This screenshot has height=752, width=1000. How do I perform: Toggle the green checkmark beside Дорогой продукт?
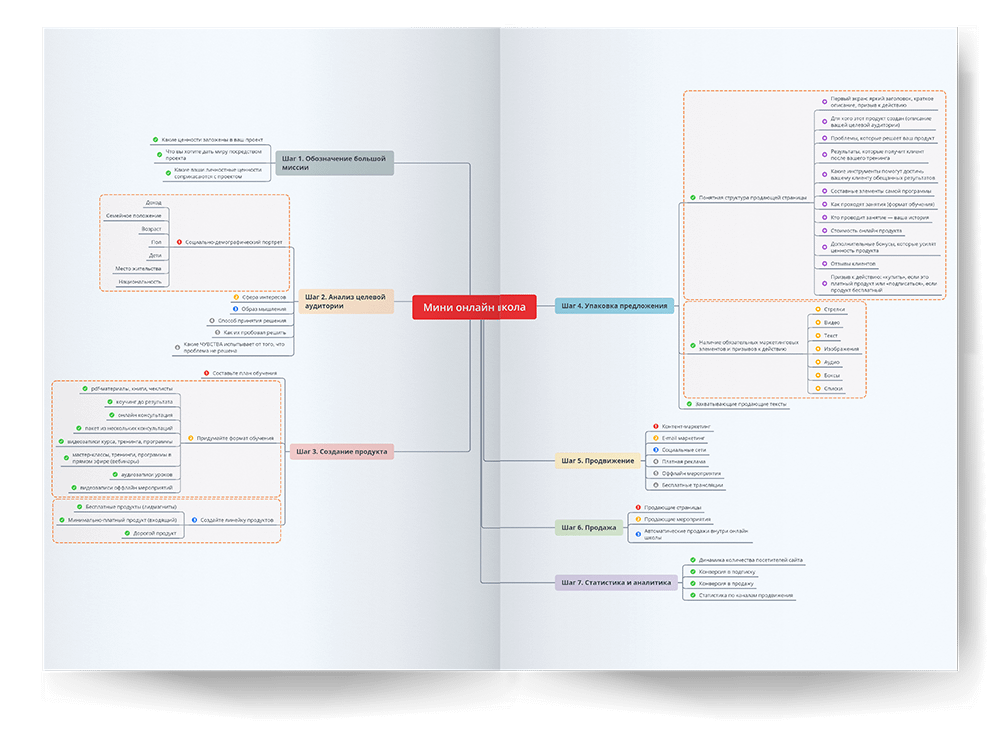click(x=124, y=533)
